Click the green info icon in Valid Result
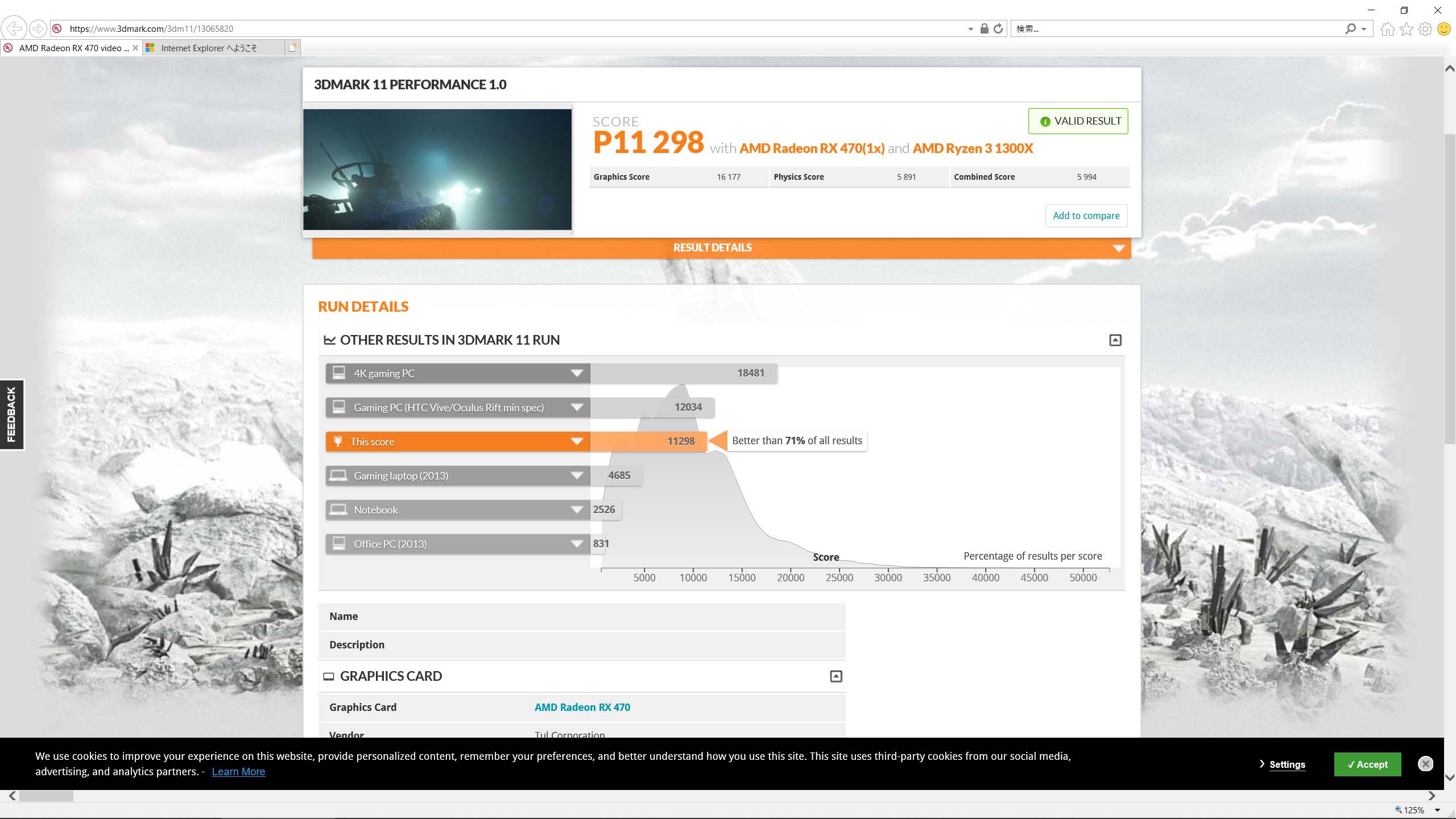1456x819 pixels. (1045, 122)
